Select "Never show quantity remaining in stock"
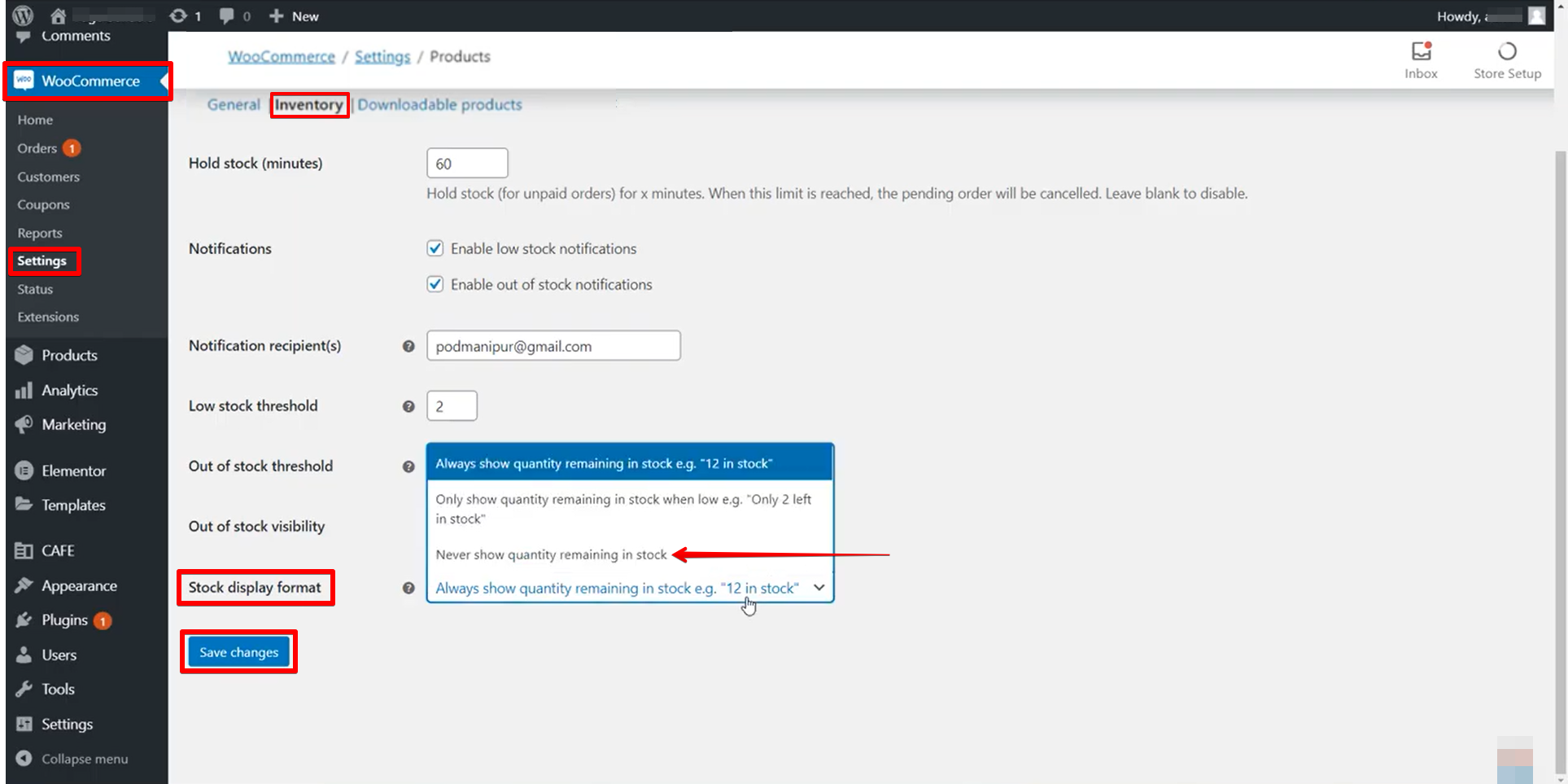The image size is (1568, 784). click(x=551, y=554)
